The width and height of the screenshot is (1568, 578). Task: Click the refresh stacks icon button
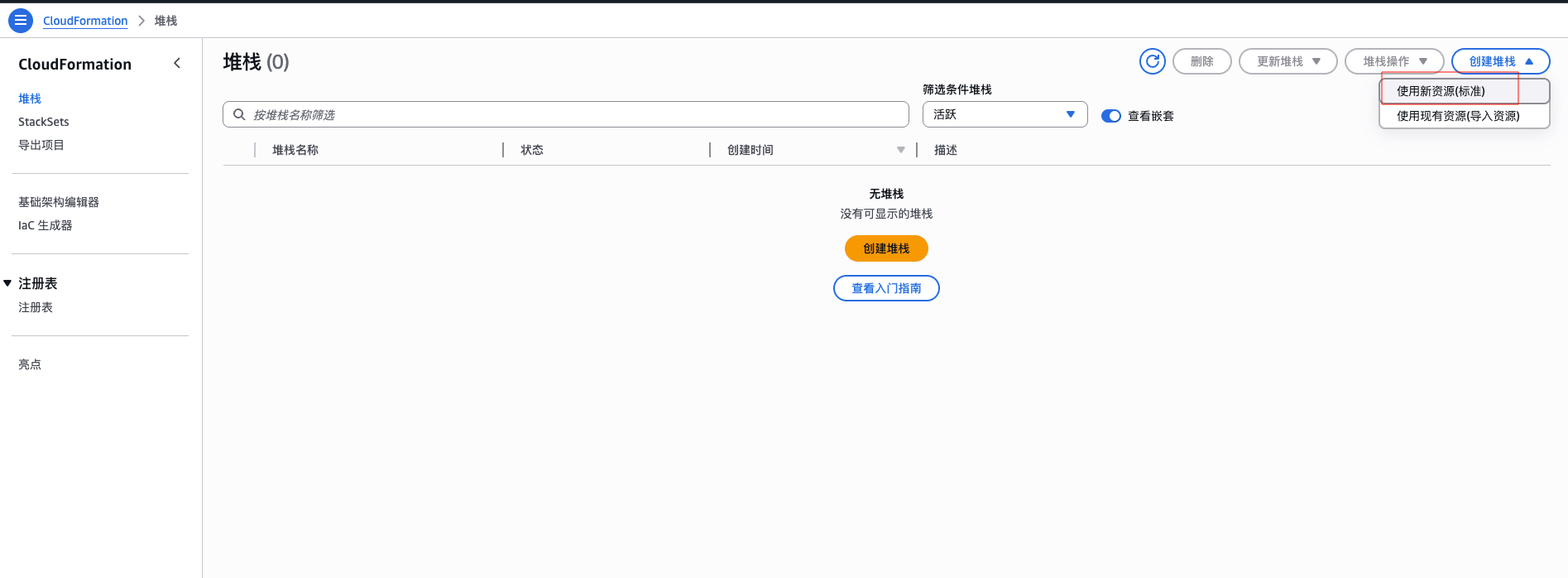tap(1152, 61)
